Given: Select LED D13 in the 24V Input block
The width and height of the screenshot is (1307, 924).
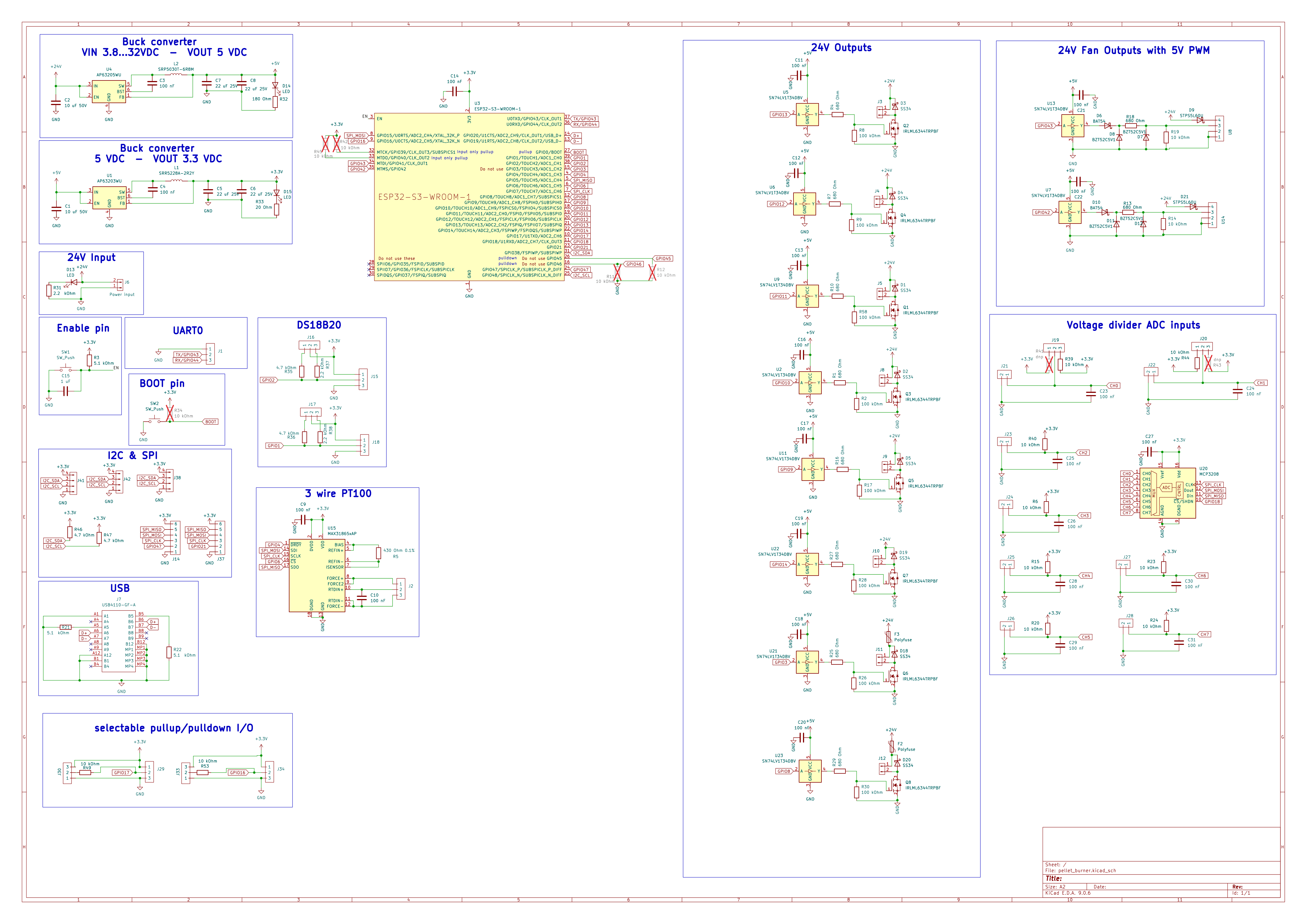Looking at the screenshot, I should point(74,282).
